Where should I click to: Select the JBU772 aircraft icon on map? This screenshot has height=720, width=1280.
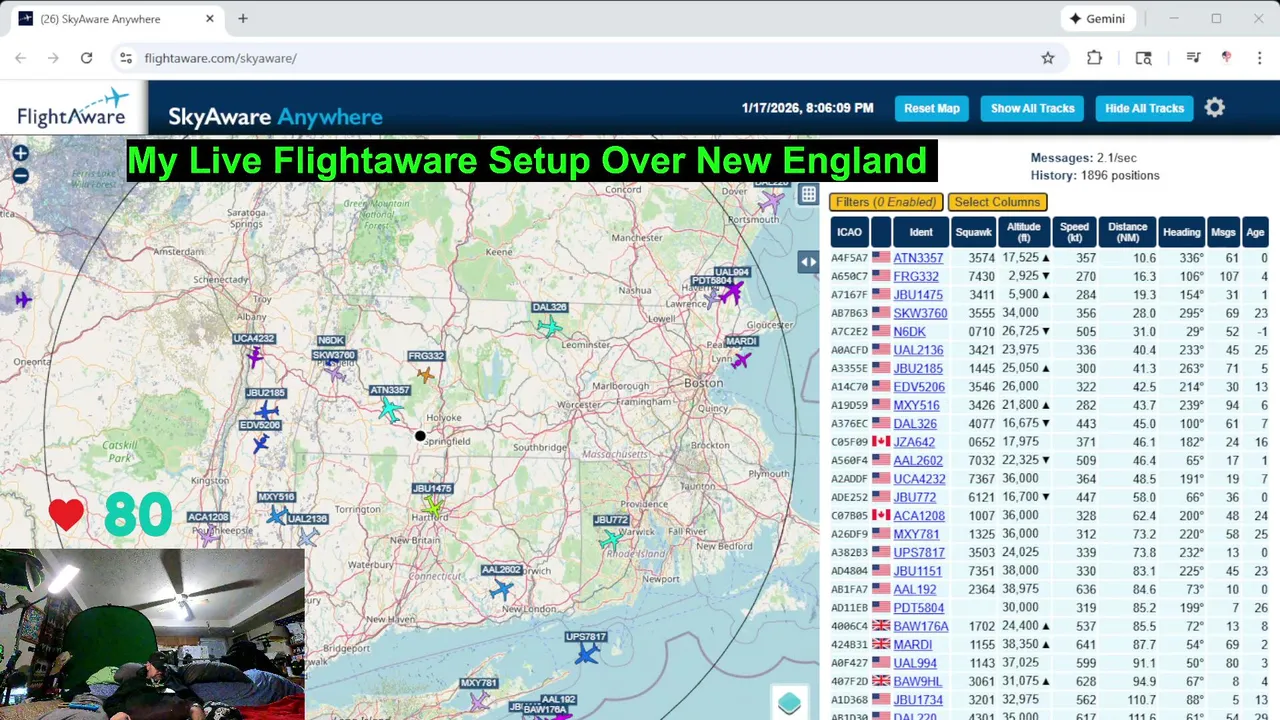610,539
